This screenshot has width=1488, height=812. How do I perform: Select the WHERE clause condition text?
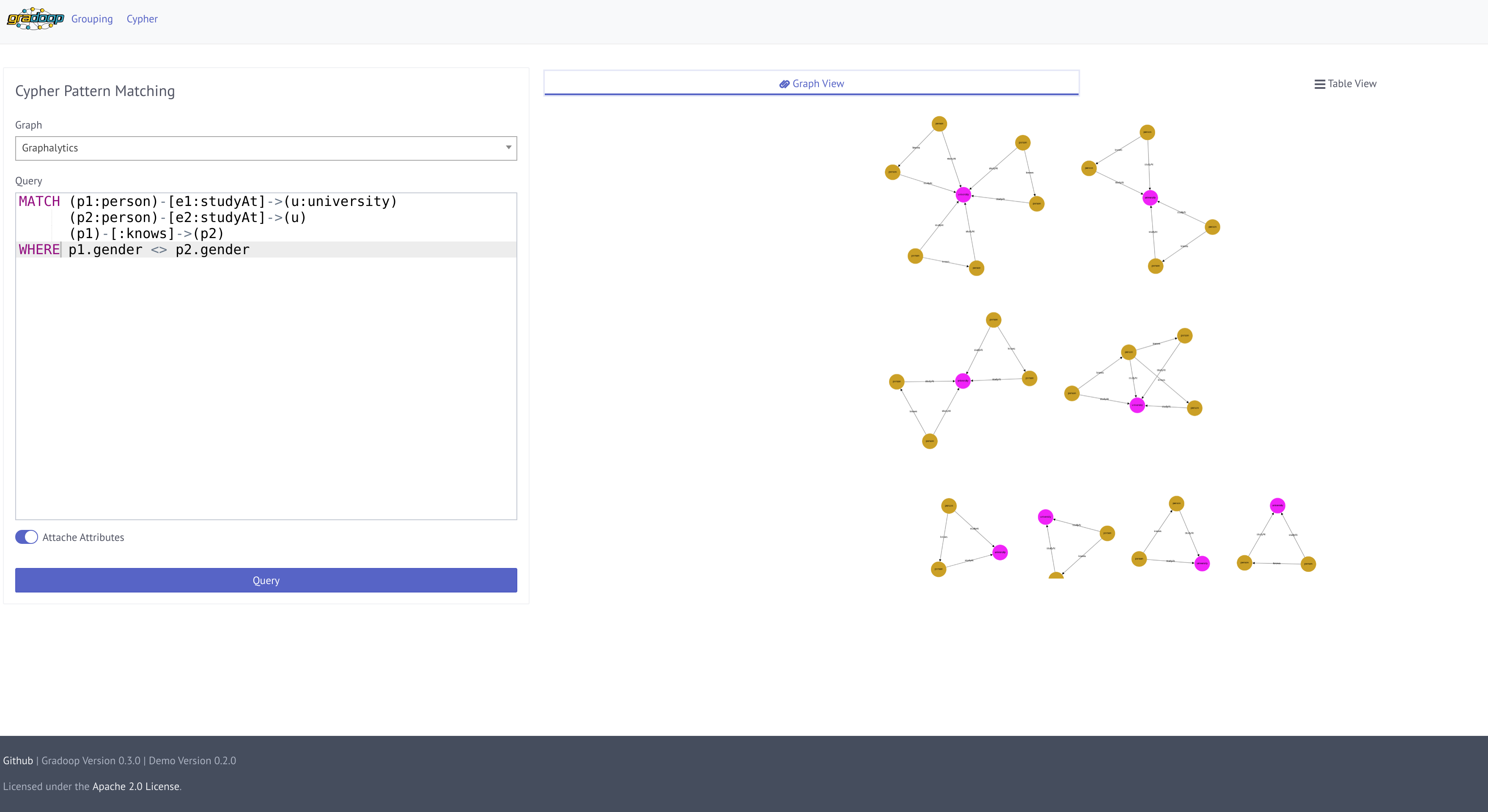pyautogui.click(x=159, y=249)
